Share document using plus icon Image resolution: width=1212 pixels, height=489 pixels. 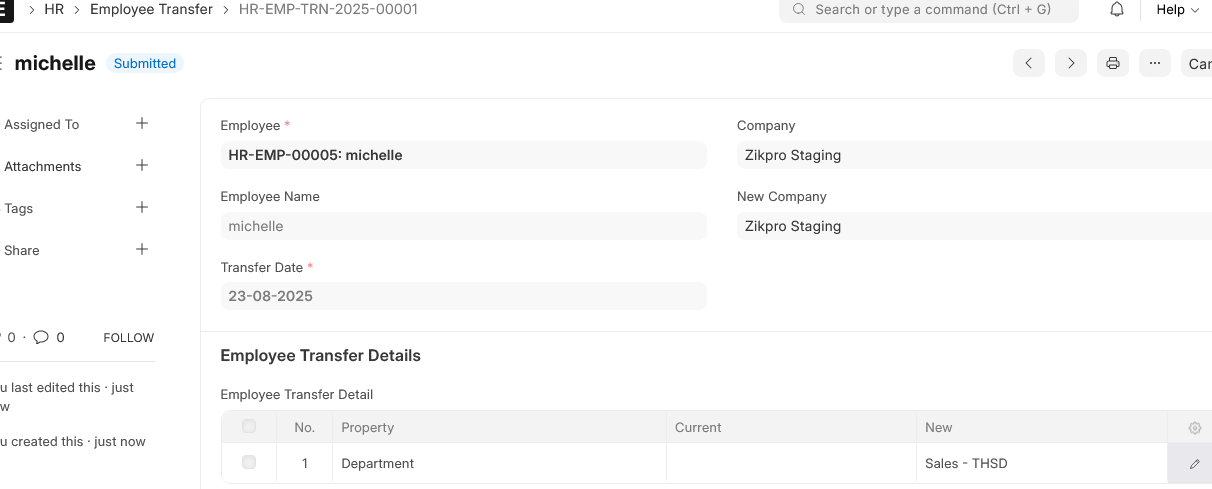(142, 249)
